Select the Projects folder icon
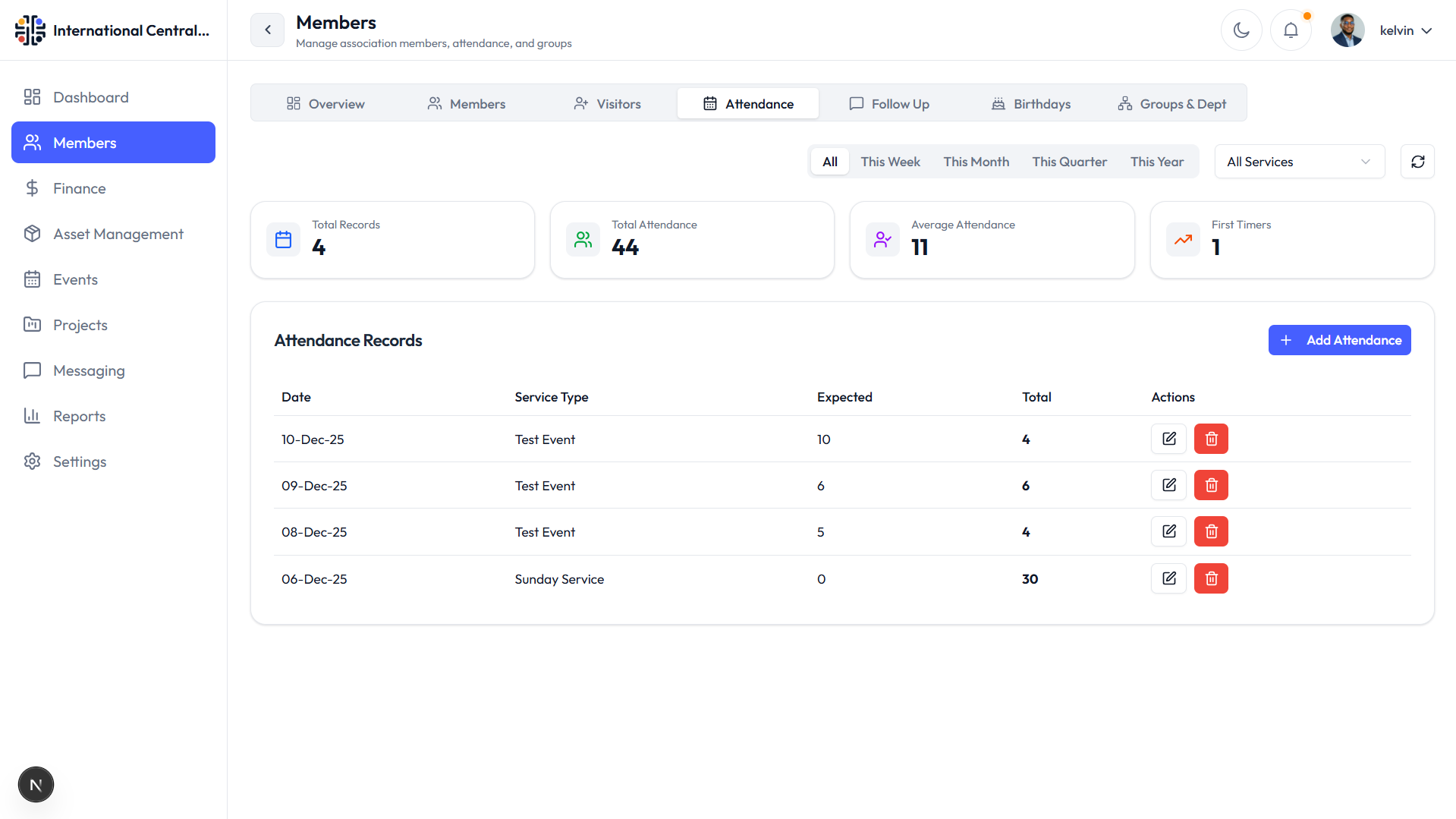The width and height of the screenshot is (1456, 819). click(x=33, y=324)
